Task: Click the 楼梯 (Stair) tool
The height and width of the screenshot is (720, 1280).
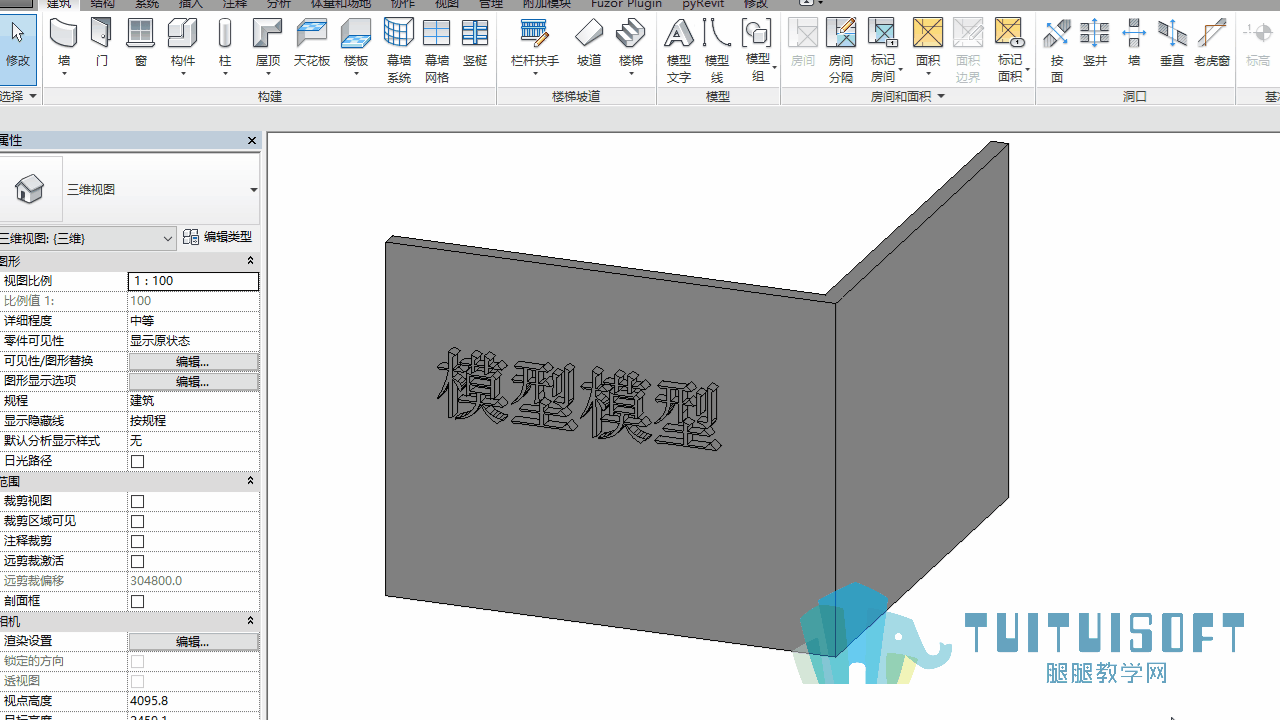Action: [x=631, y=48]
